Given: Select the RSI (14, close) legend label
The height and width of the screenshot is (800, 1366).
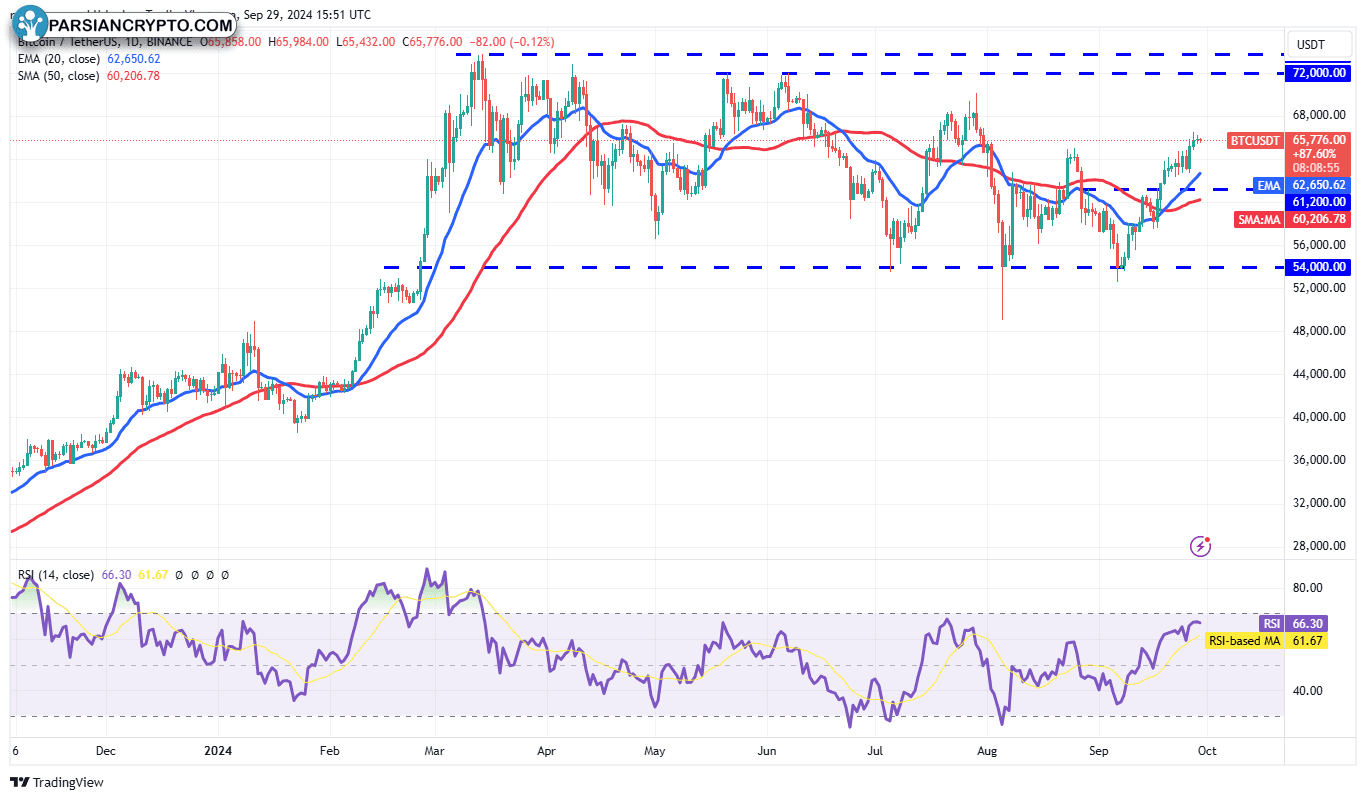Looking at the screenshot, I should coord(56,575).
